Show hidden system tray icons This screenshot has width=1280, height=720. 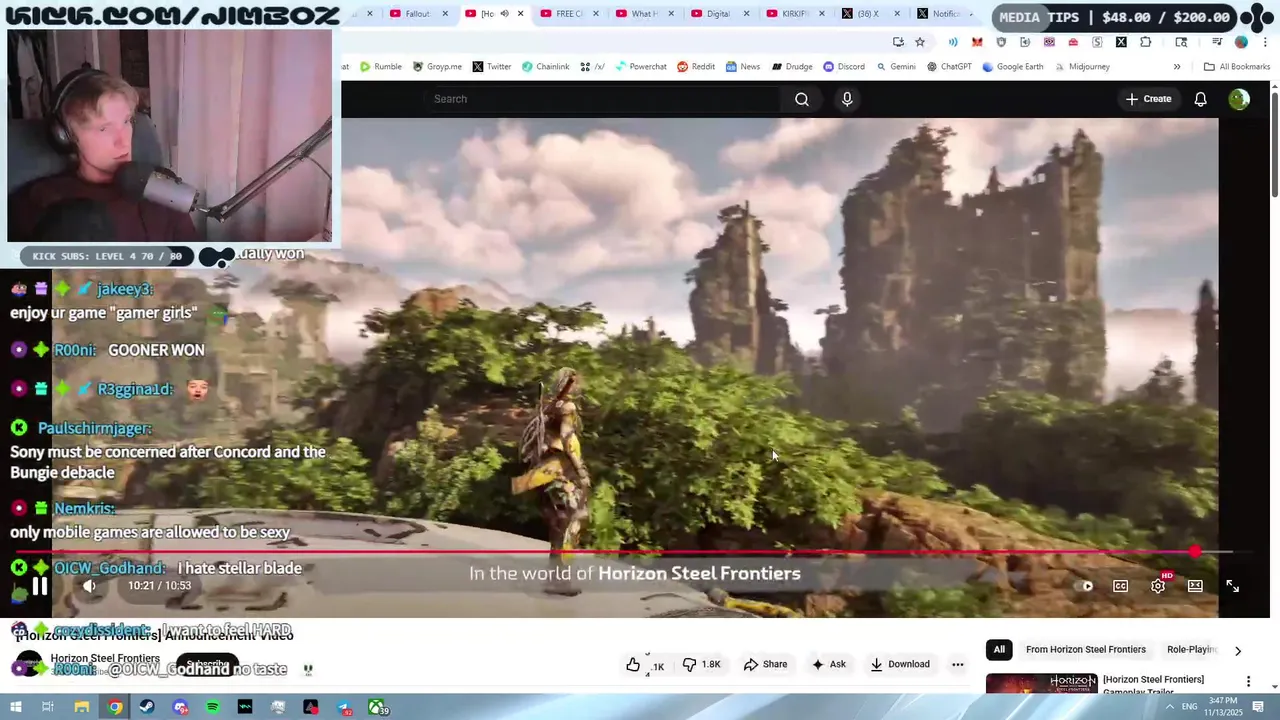coord(1169,707)
